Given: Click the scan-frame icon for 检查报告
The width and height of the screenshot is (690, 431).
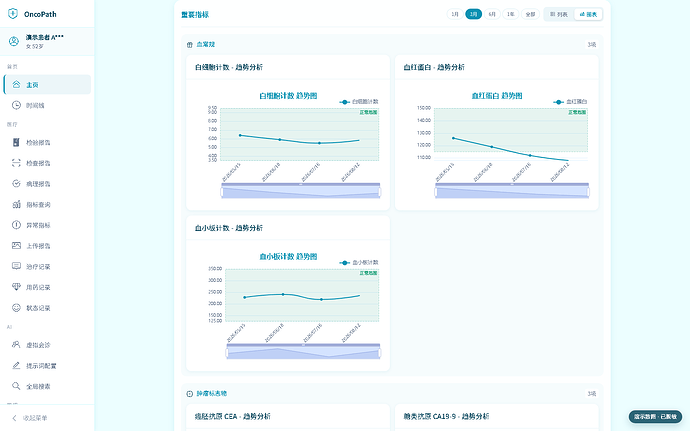Looking at the screenshot, I should [16, 163].
